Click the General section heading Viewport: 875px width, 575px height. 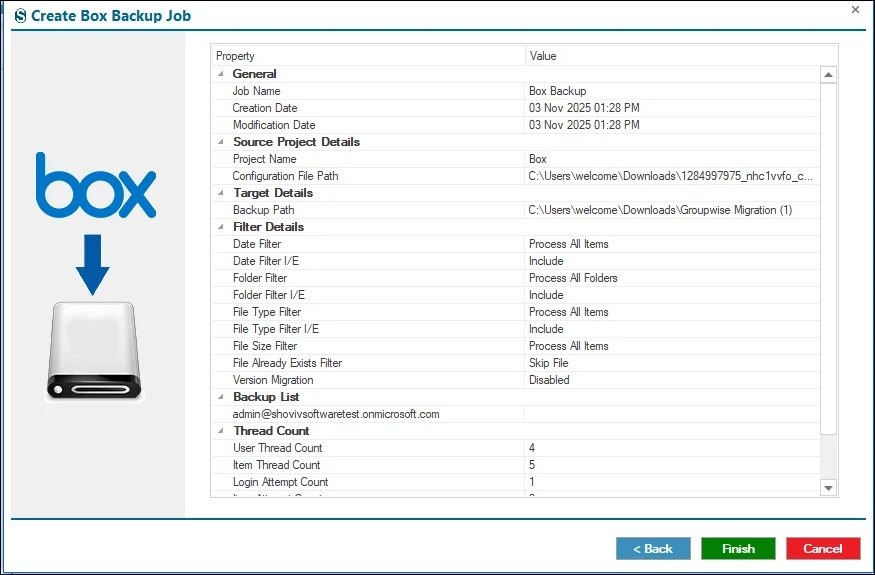(x=254, y=74)
